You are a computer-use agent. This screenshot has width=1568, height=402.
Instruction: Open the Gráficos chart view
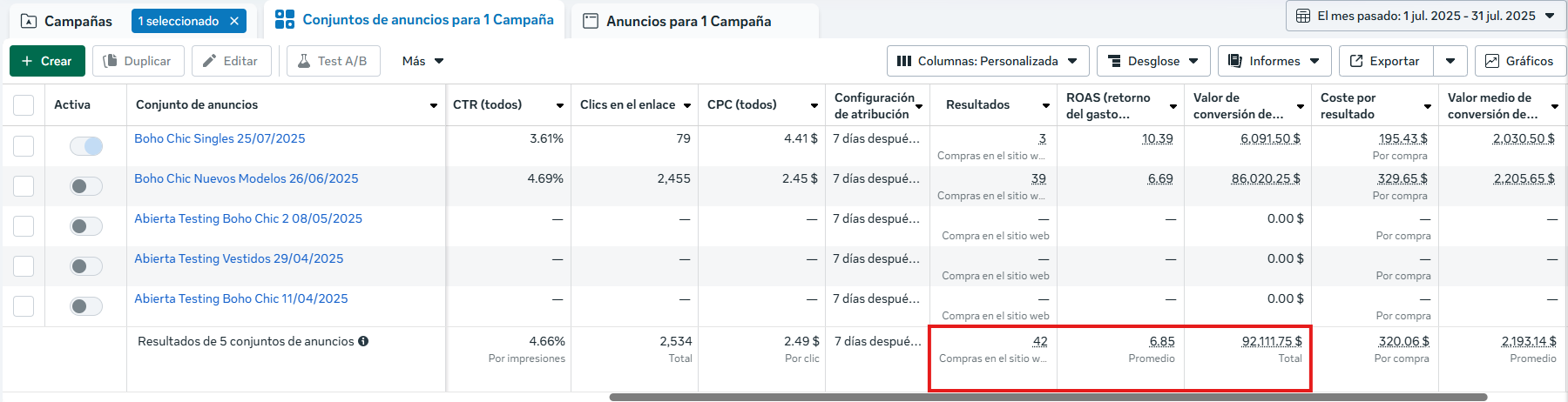coord(1519,61)
